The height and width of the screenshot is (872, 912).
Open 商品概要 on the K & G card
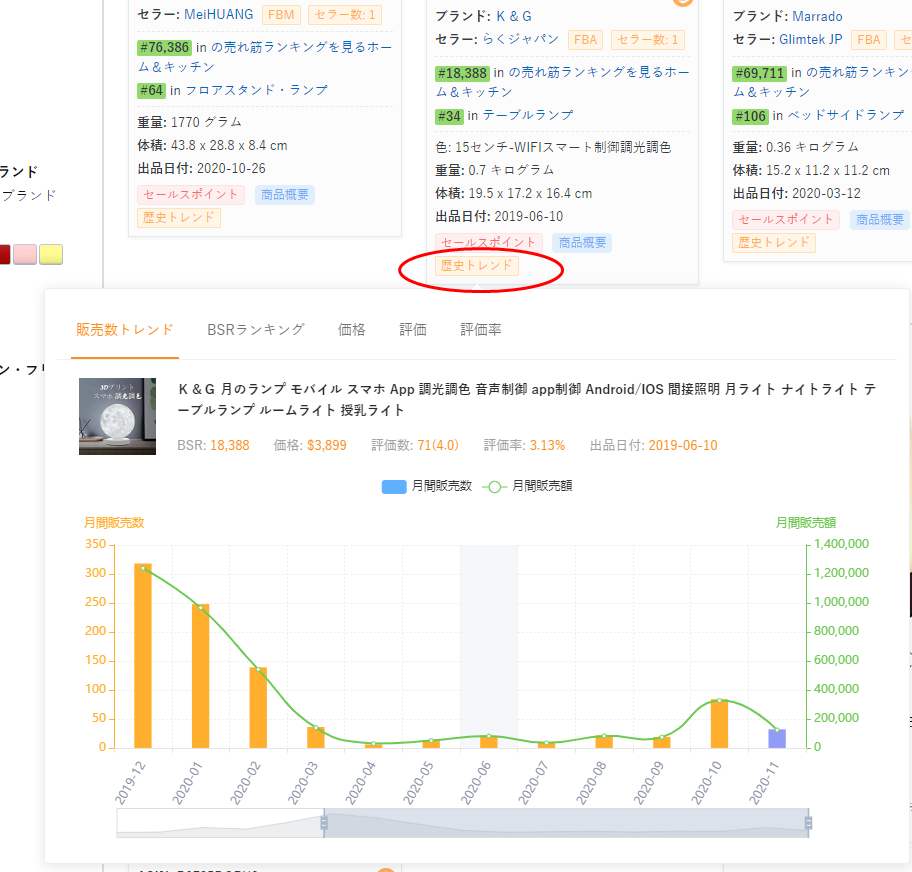581,243
